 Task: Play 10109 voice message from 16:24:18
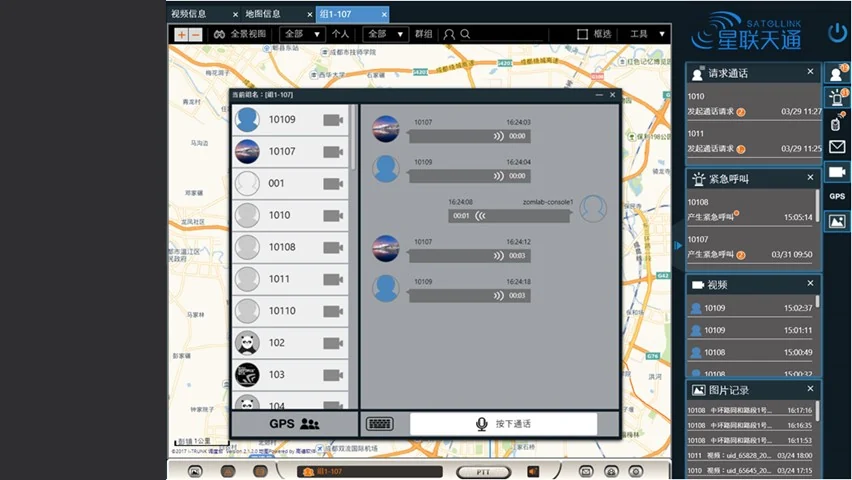469,295
